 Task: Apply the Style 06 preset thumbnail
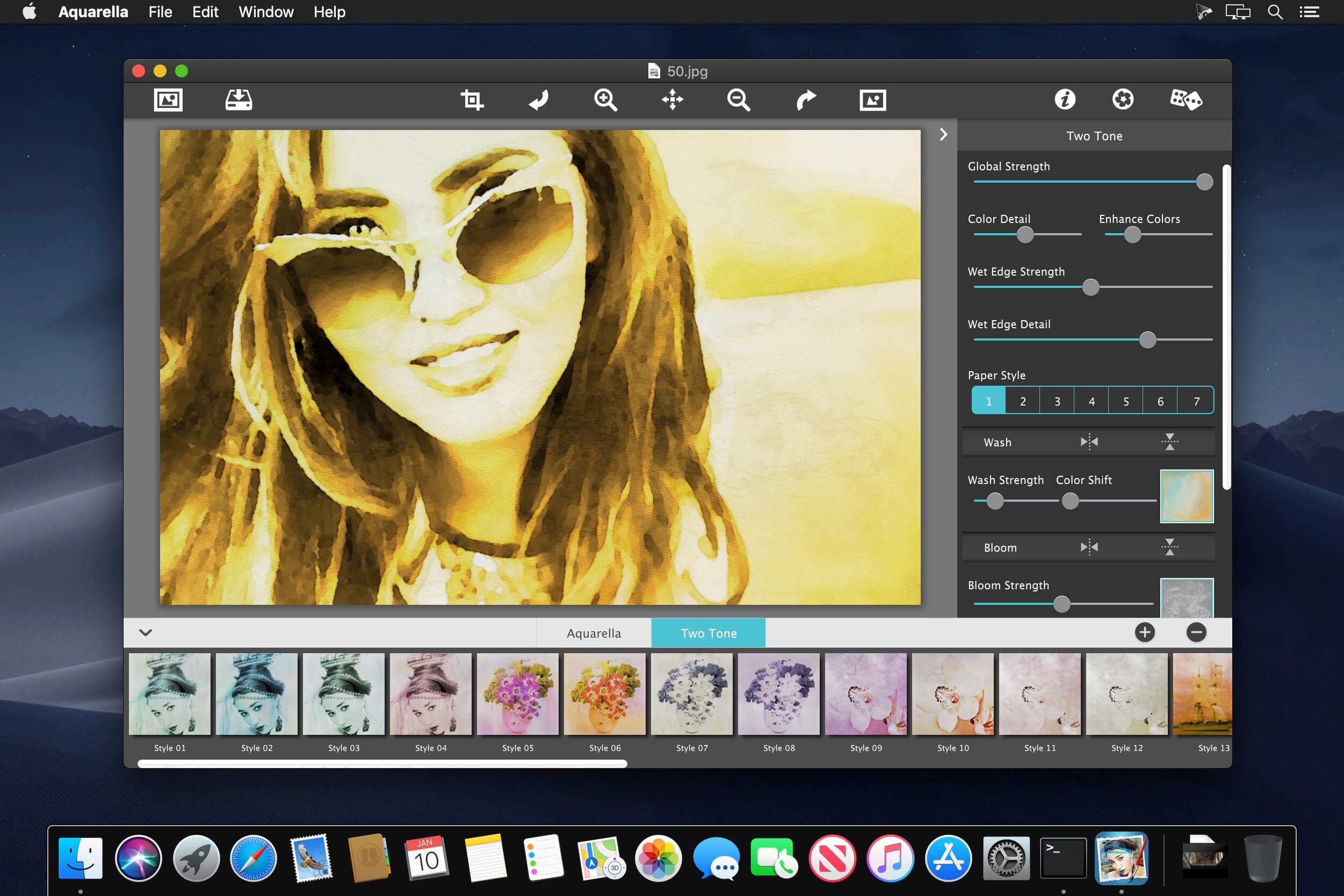click(604, 694)
